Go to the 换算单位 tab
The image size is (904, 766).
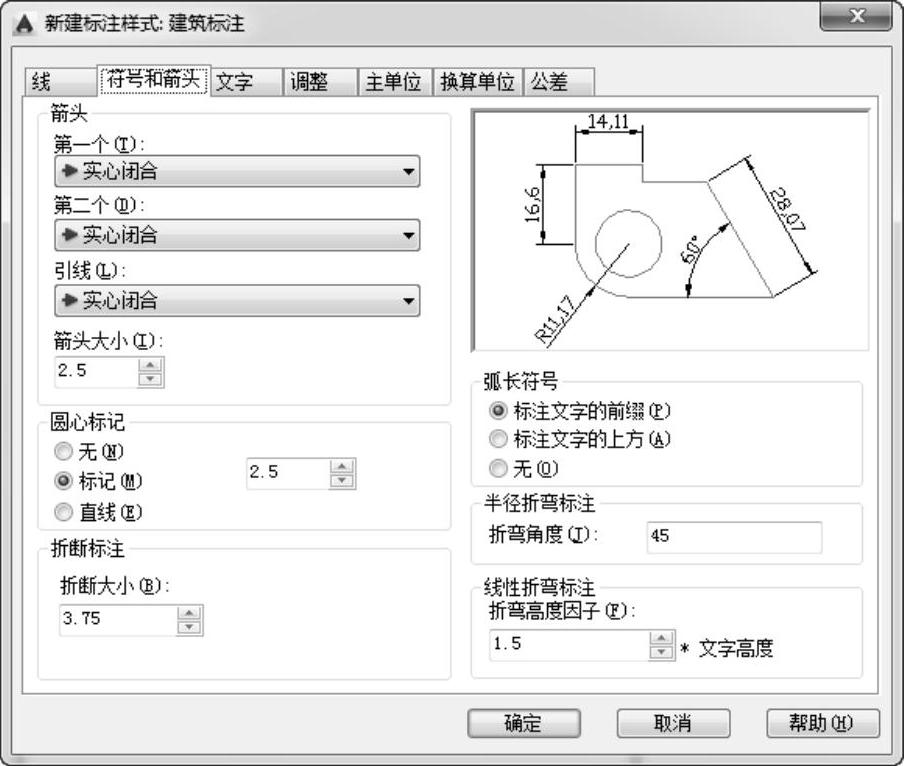[477, 82]
